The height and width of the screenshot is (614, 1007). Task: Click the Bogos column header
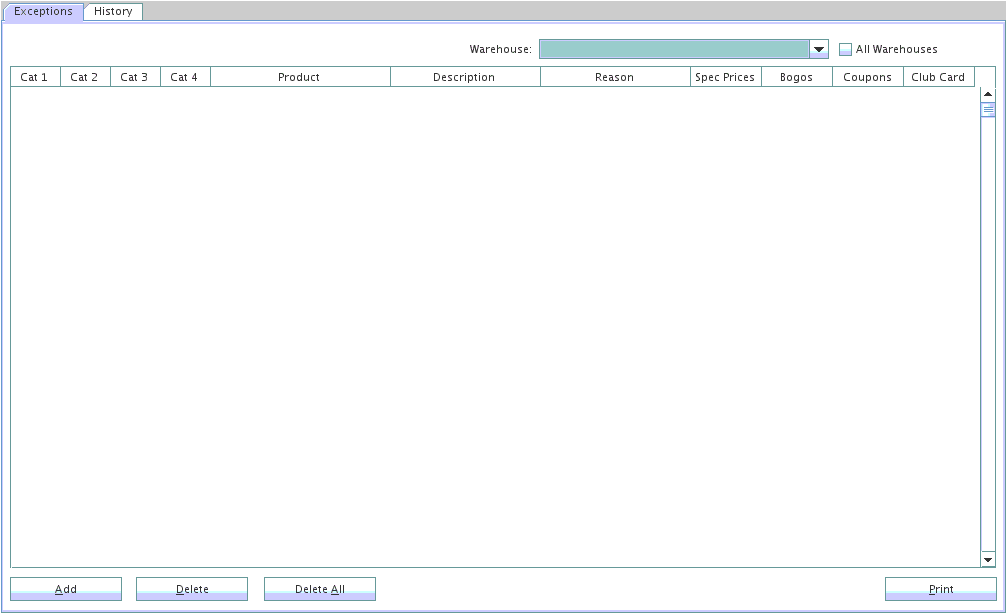click(796, 77)
